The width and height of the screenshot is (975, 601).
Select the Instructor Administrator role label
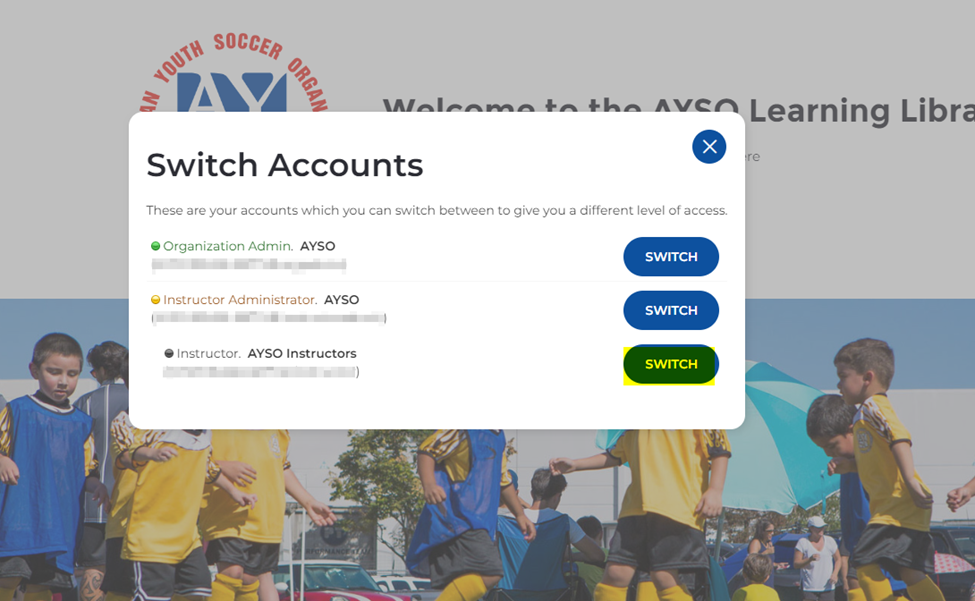[x=240, y=300]
